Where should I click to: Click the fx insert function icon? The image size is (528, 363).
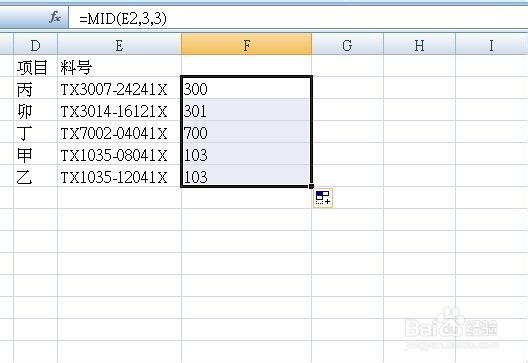(x=55, y=17)
